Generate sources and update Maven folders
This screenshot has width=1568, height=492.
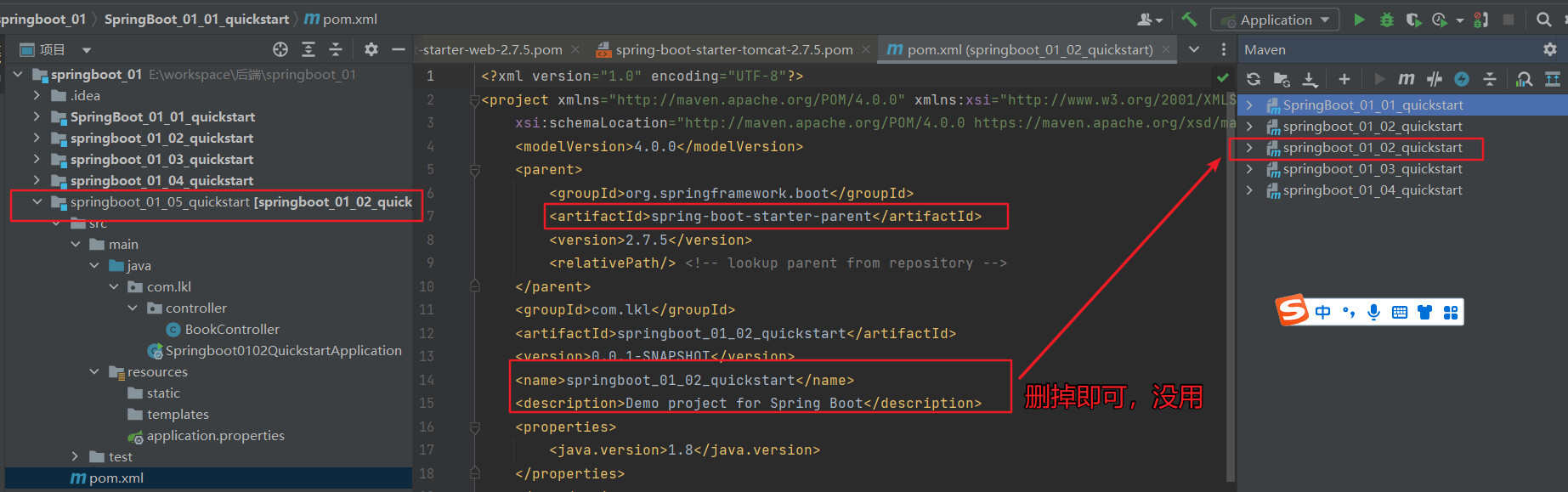tap(1282, 79)
